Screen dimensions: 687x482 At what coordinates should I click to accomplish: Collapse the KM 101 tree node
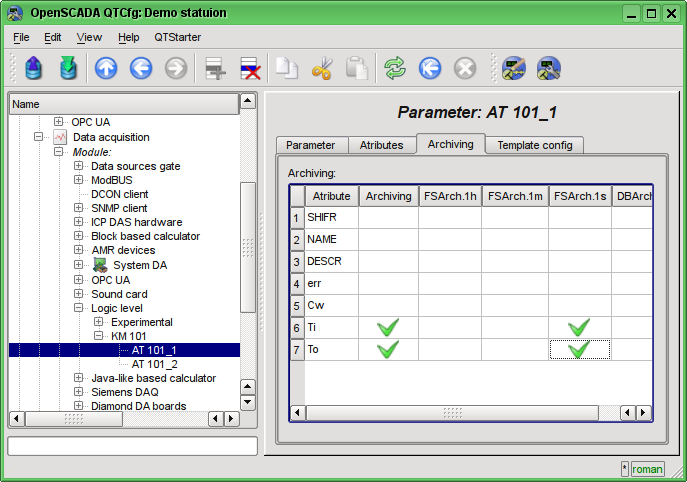pos(99,336)
